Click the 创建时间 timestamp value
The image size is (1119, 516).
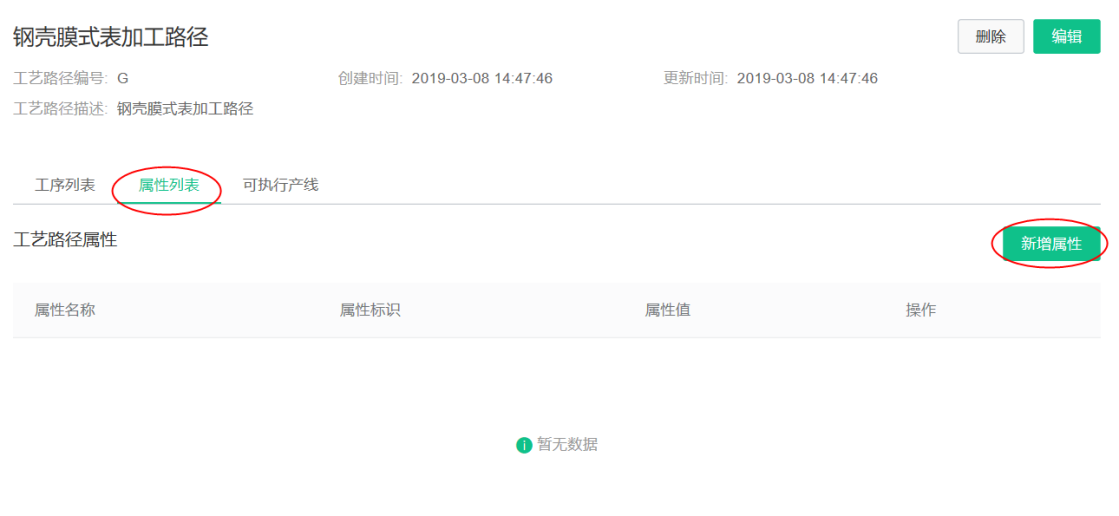(x=482, y=79)
